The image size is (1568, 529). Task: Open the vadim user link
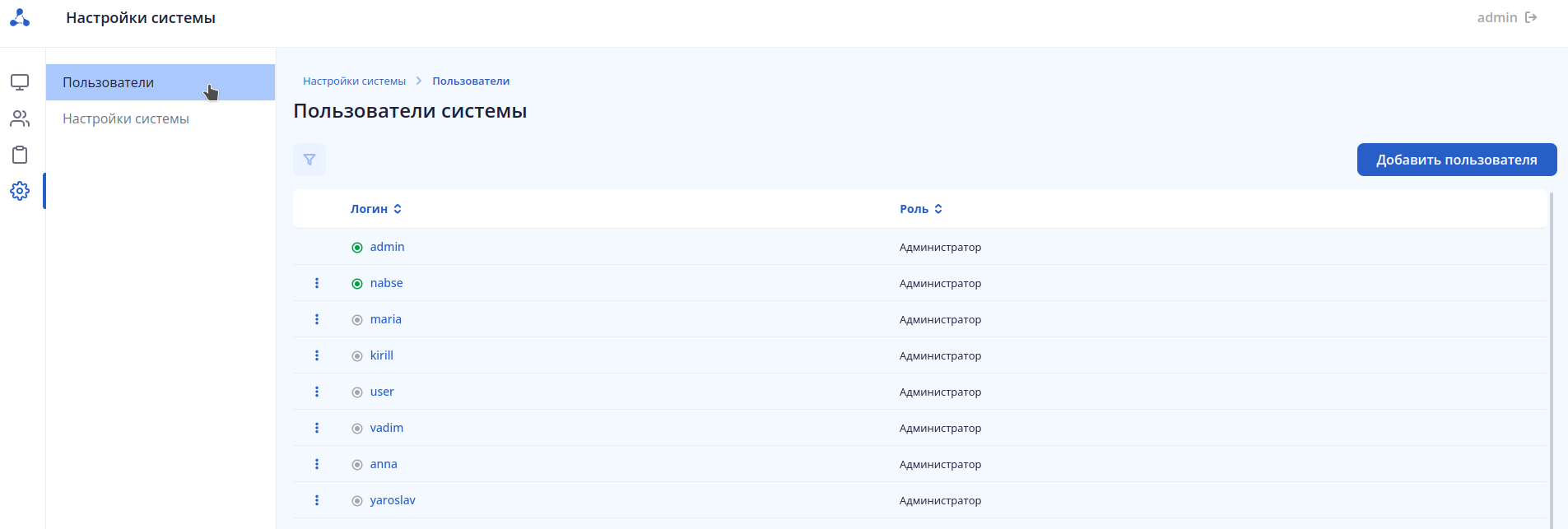coord(387,428)
